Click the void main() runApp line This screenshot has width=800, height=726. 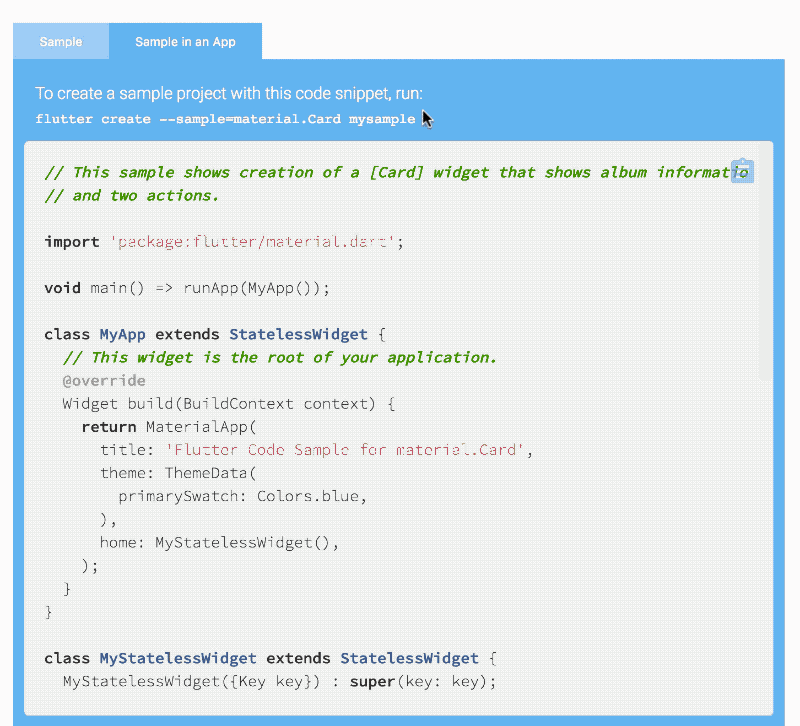tap(187, 288)
